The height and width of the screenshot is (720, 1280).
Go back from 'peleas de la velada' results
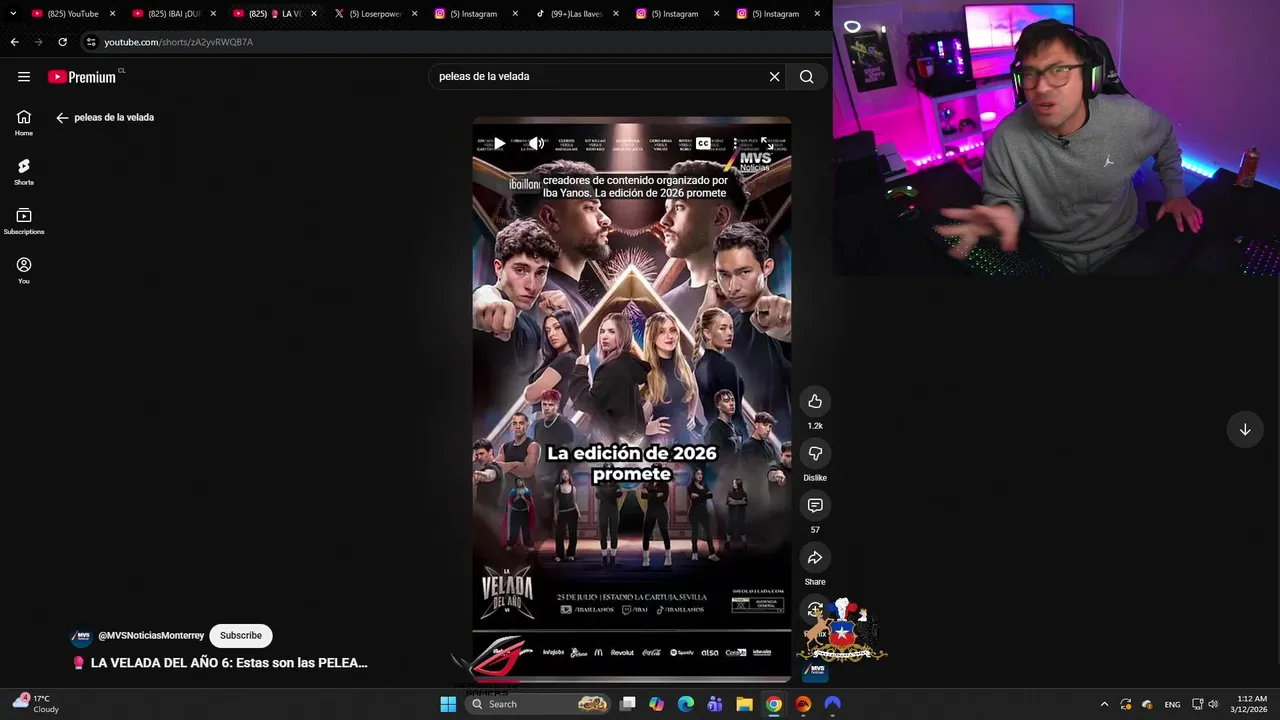click(x=62, y=117)
